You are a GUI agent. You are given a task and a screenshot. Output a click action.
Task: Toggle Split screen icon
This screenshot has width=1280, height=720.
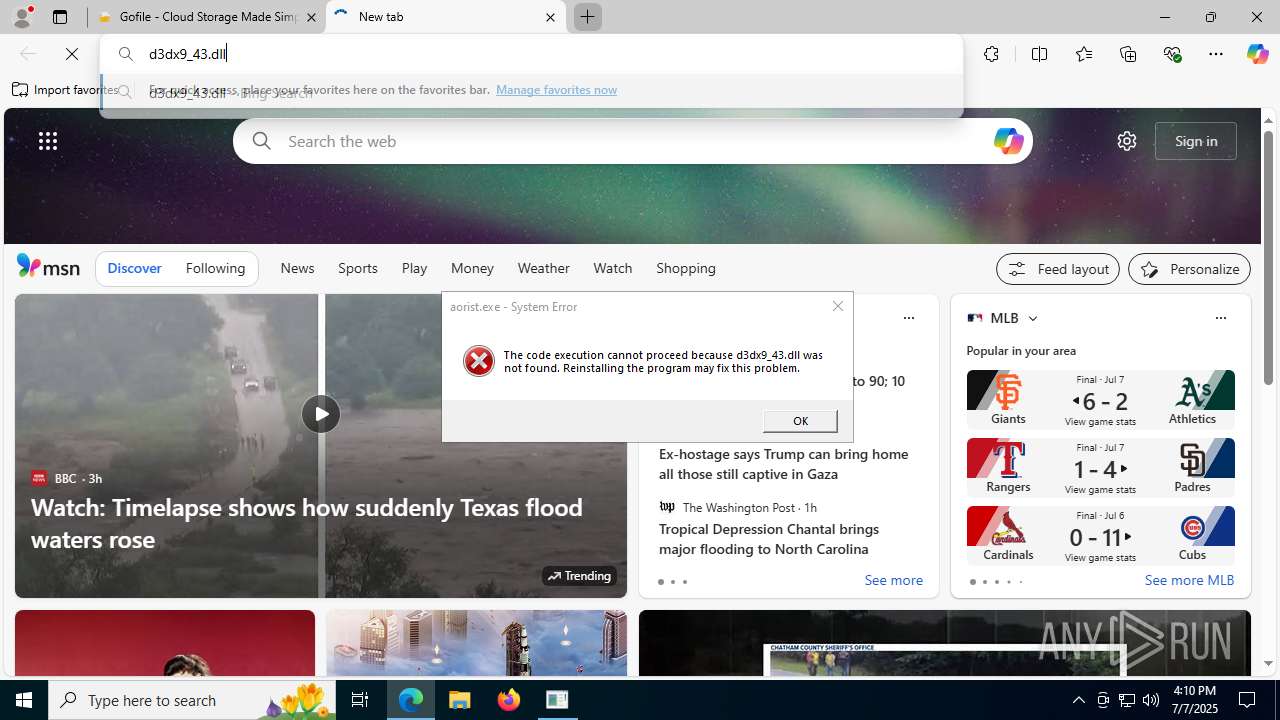click(1039, 54)
